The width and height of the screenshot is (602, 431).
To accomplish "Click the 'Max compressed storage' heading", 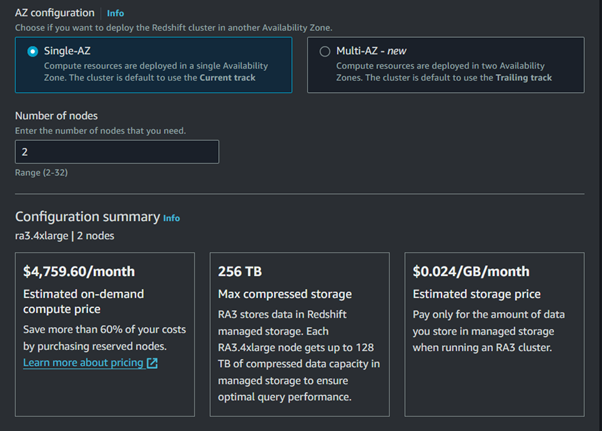I will [285, 294].
